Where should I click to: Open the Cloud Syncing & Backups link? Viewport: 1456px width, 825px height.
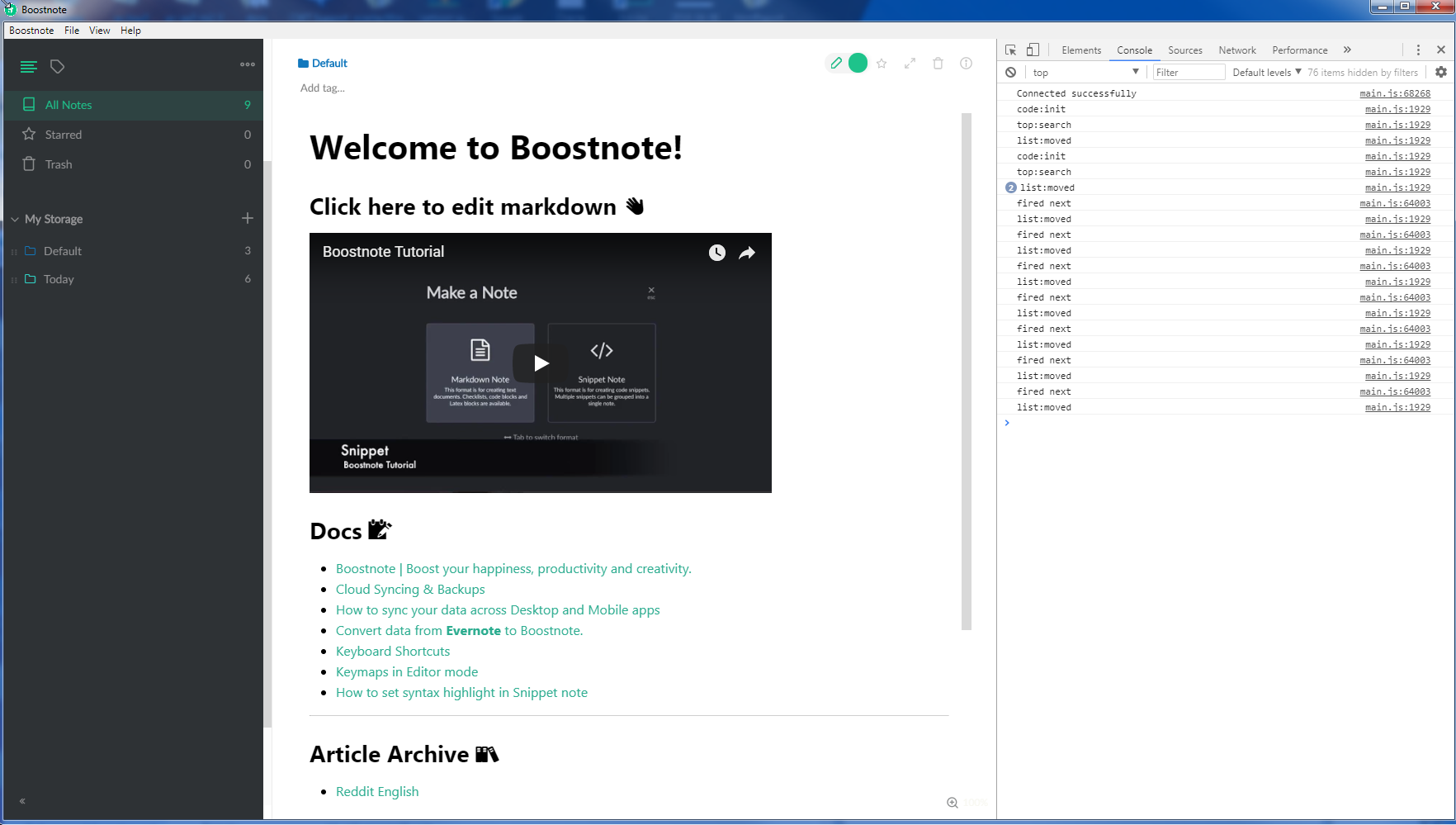409,589
